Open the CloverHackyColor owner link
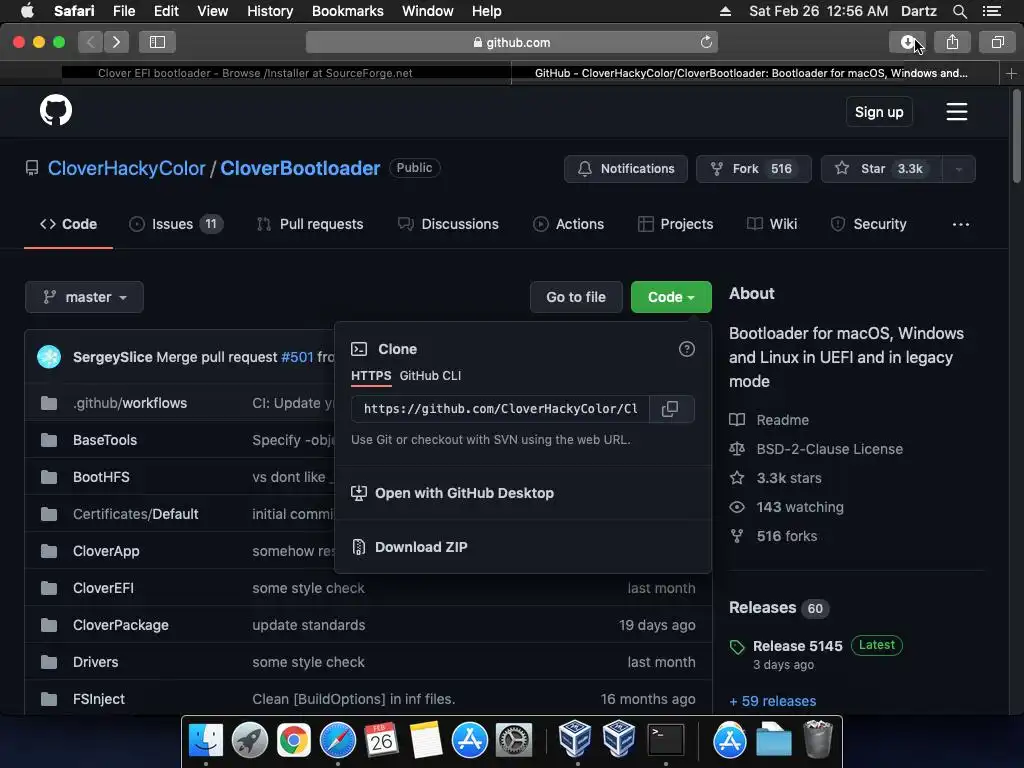This screenshot has width=1024, height=768. click(127, 168)
